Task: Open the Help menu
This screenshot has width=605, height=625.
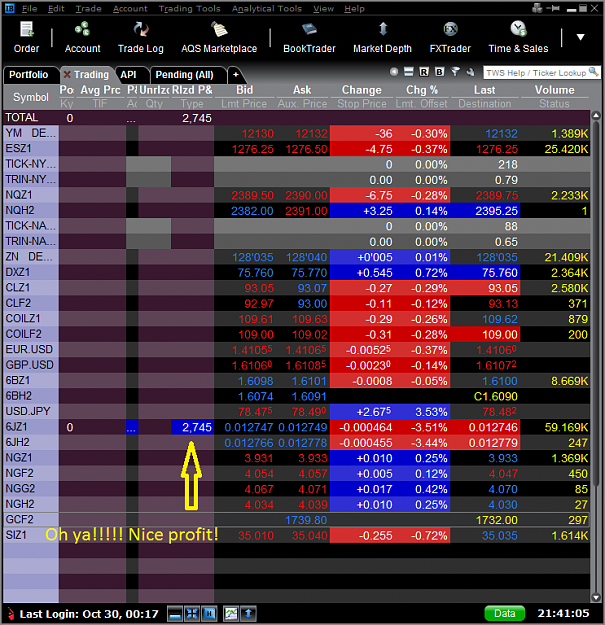Action: [354, 8]
